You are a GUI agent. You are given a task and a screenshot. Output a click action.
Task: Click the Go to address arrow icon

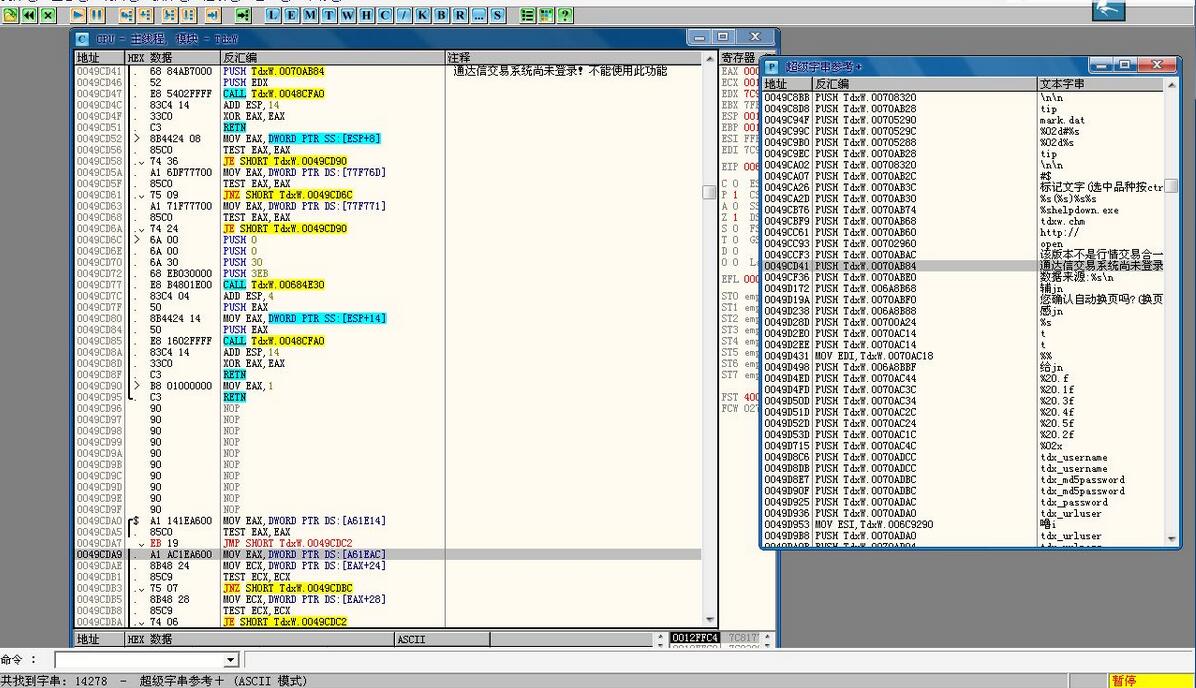(243, 15)
